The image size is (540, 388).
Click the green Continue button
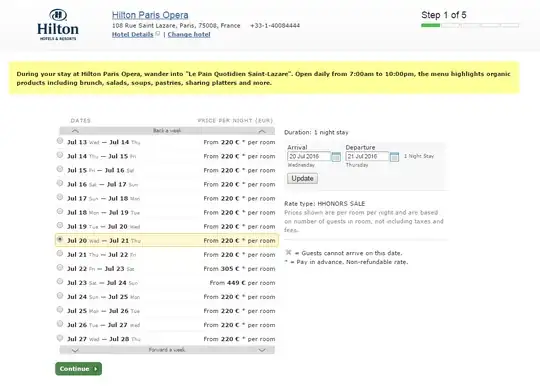79,369
